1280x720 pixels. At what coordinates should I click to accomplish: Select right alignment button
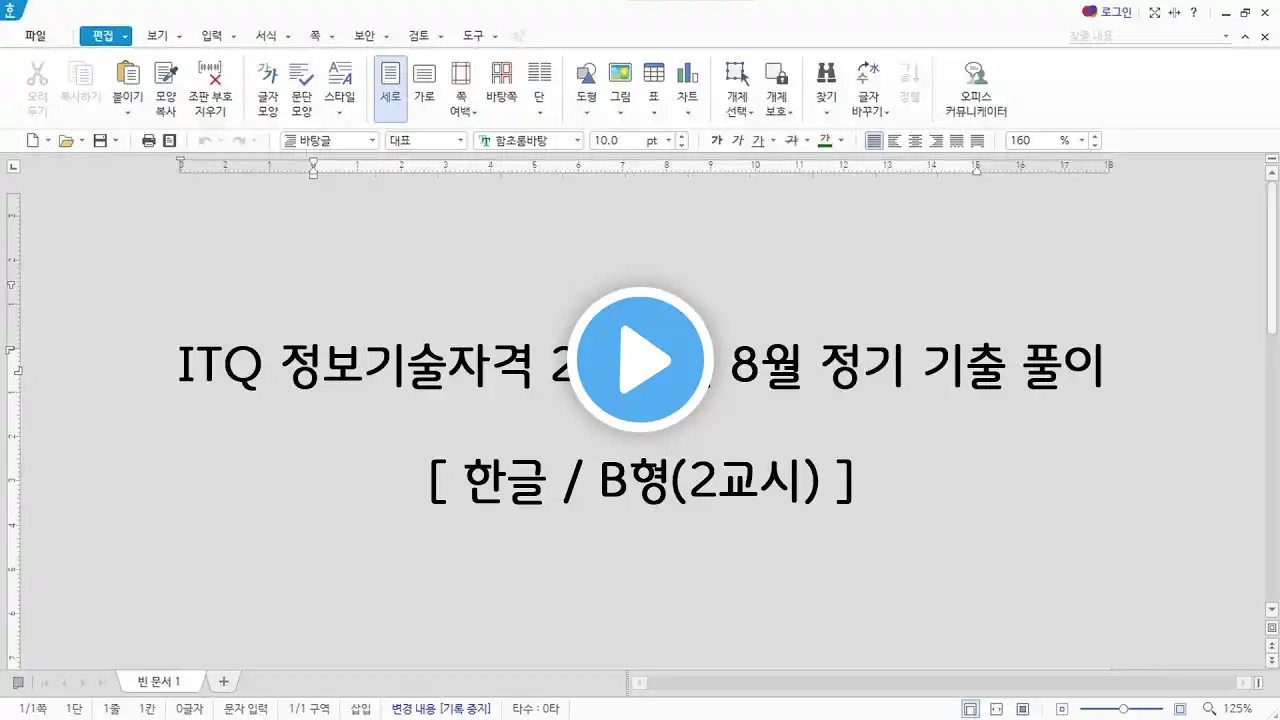coord(936,141)
